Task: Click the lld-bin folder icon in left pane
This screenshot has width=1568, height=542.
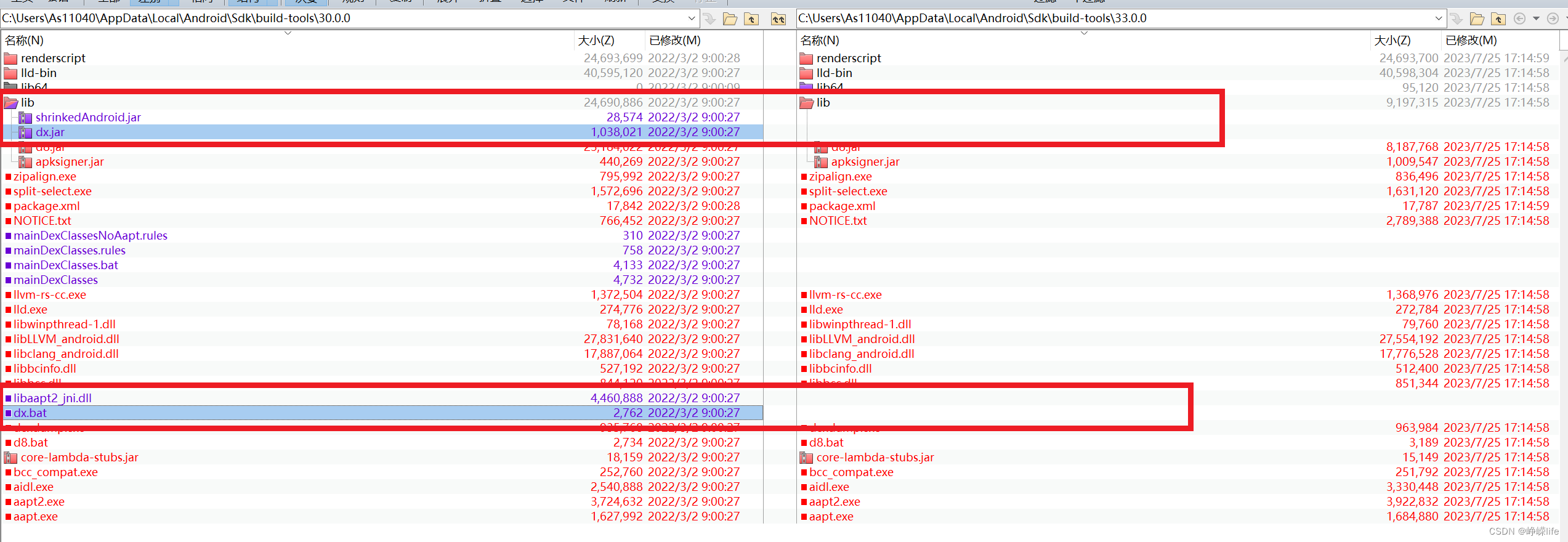Action: (10, 73)
